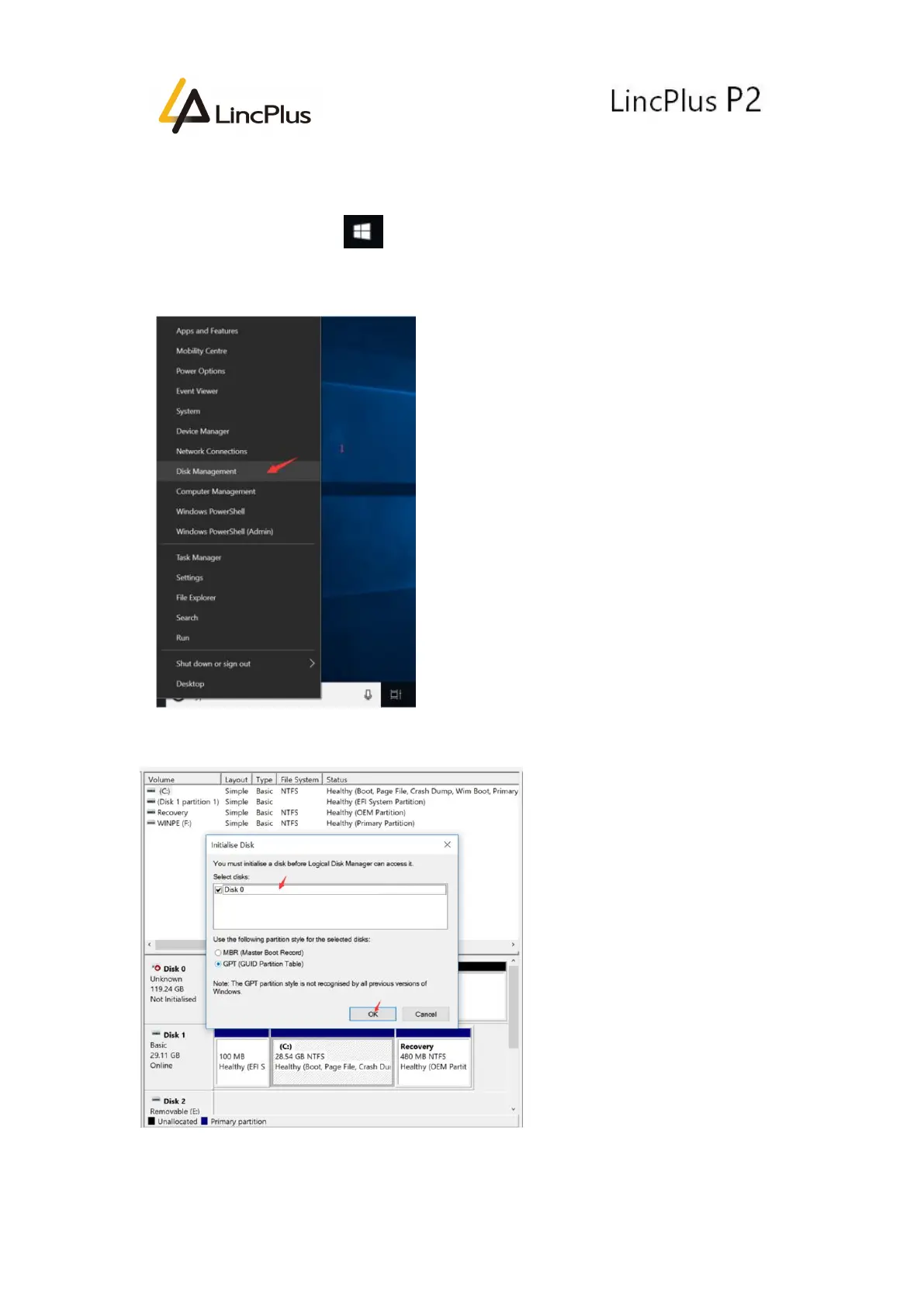Click the blue Primary partition legend swatch
The height and width of the screenshot is (1307, 924).
[x=204, y=1121]
